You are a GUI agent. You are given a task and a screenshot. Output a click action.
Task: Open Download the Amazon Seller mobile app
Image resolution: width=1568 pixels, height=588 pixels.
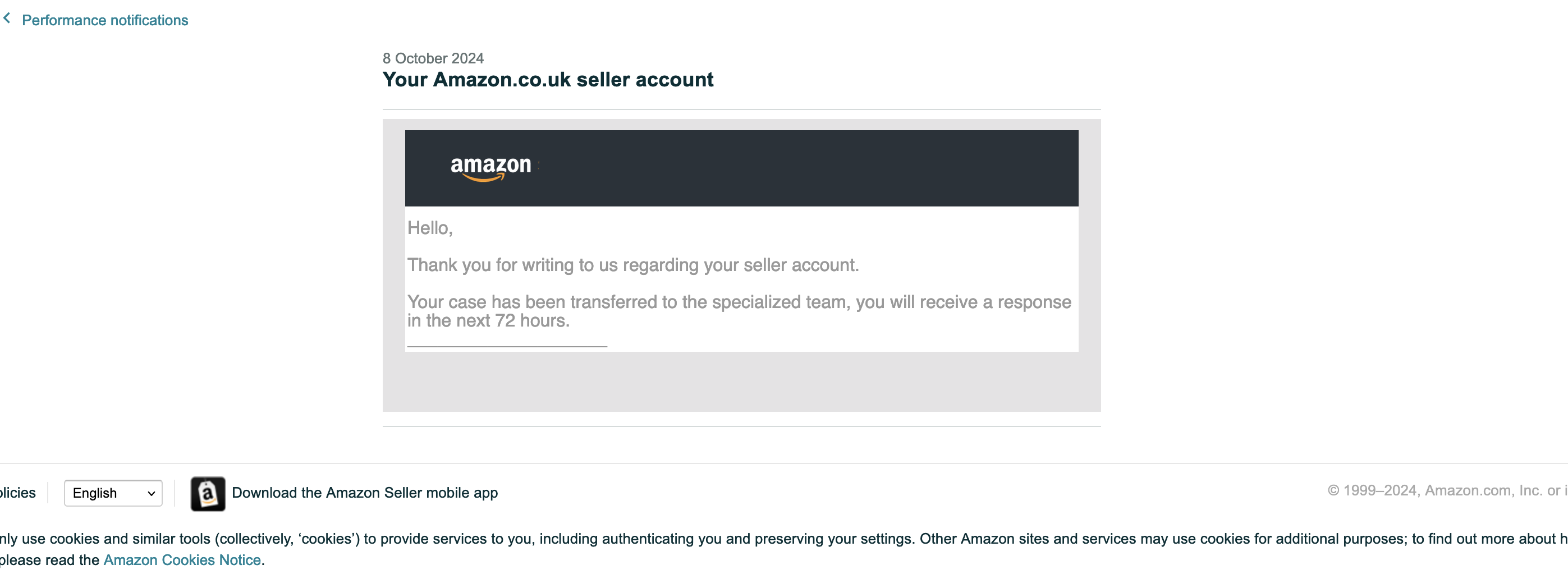click(365, 493)
